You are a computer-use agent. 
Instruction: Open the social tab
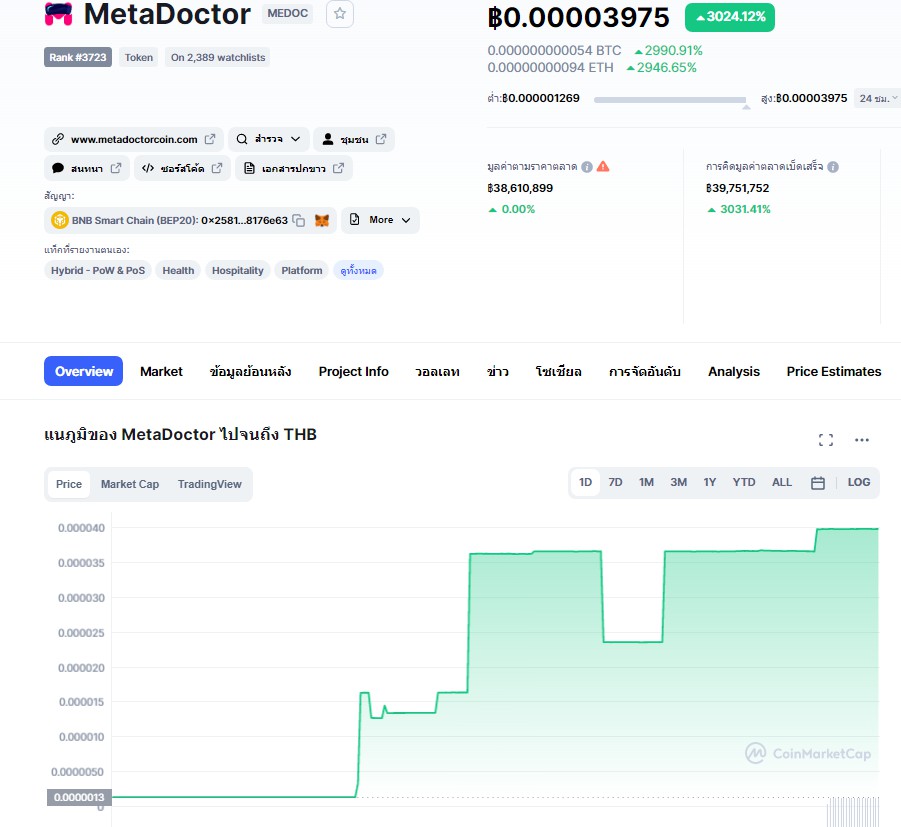(559, 372)
